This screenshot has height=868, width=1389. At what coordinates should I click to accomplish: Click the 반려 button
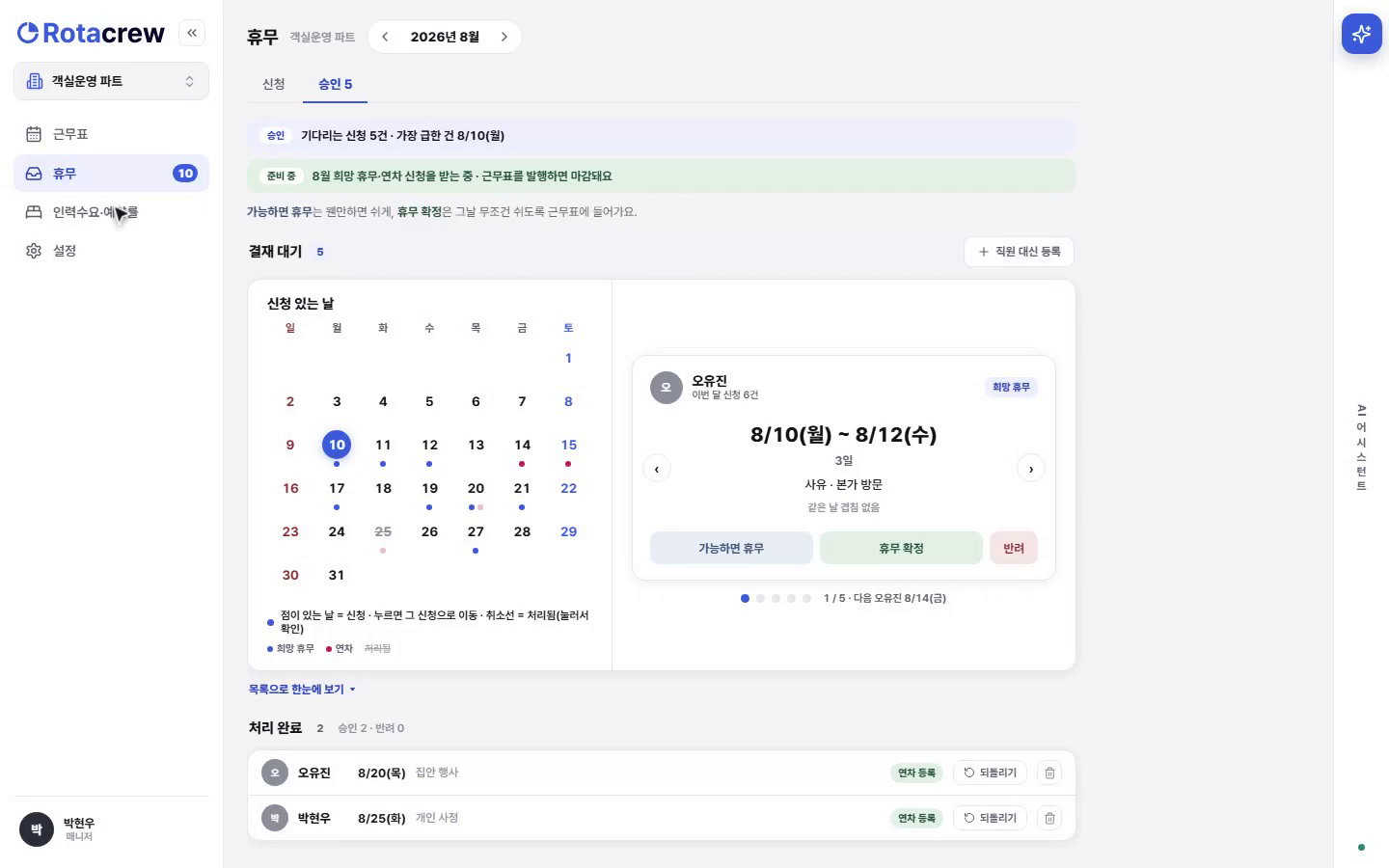coord(1014,548)
